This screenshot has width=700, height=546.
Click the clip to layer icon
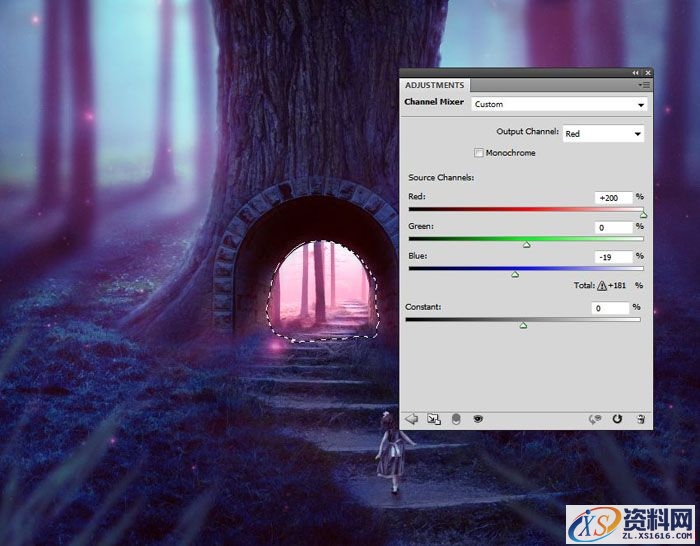[456, 419]
